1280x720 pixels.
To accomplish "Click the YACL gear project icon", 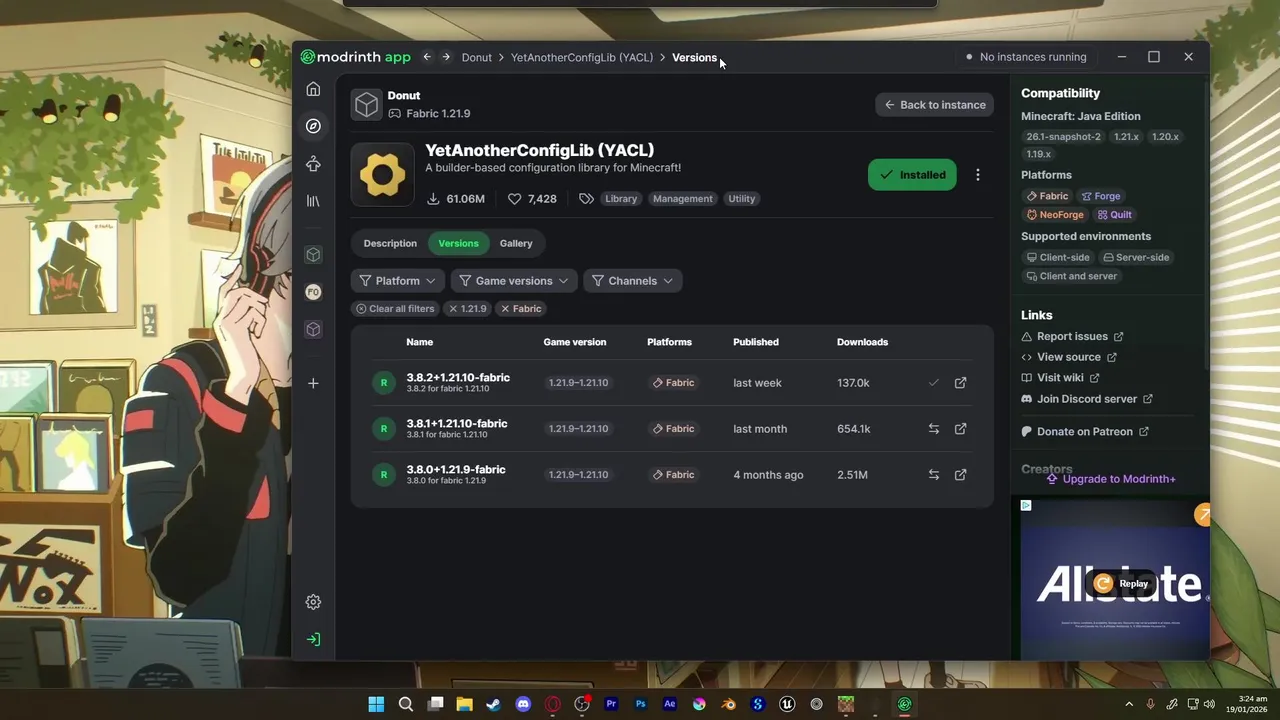I will pyautogui.click(x=382, y=175).
